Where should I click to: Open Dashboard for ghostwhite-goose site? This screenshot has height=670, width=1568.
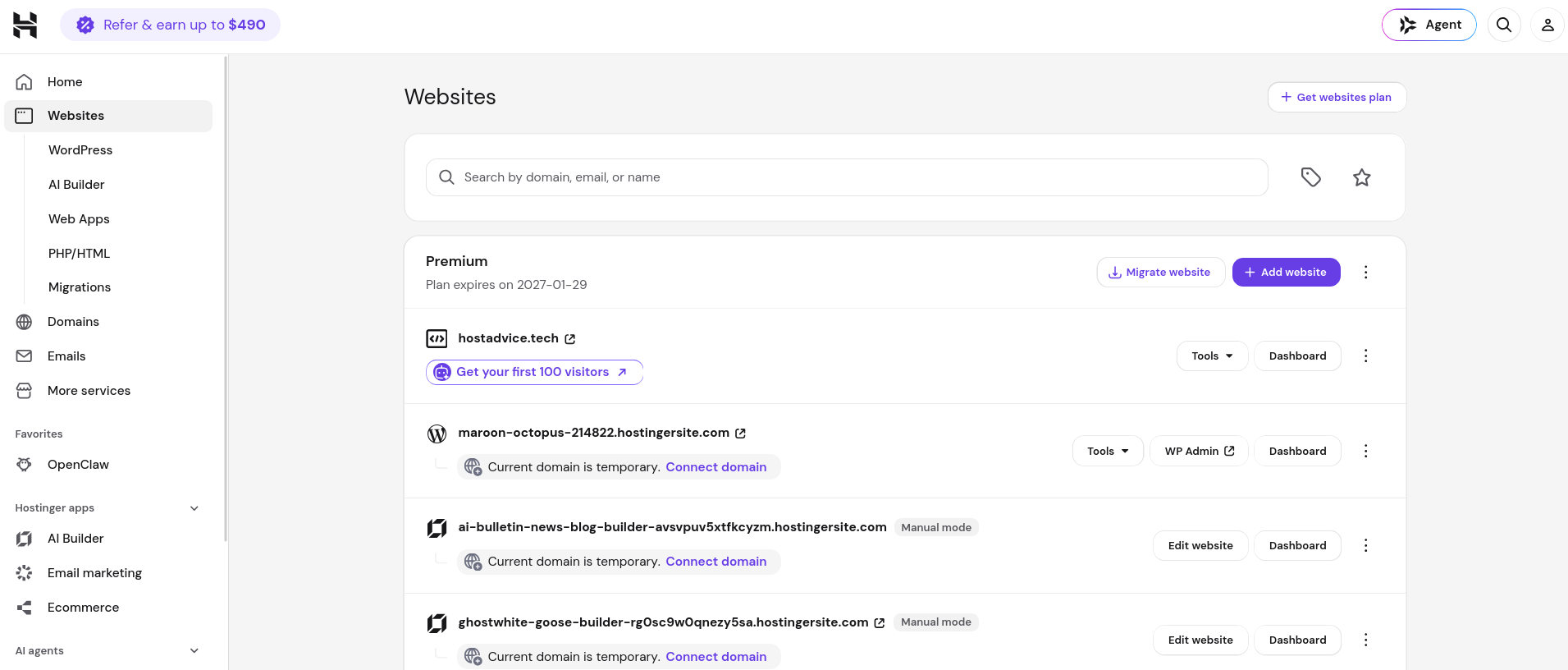click(1297, 640)
